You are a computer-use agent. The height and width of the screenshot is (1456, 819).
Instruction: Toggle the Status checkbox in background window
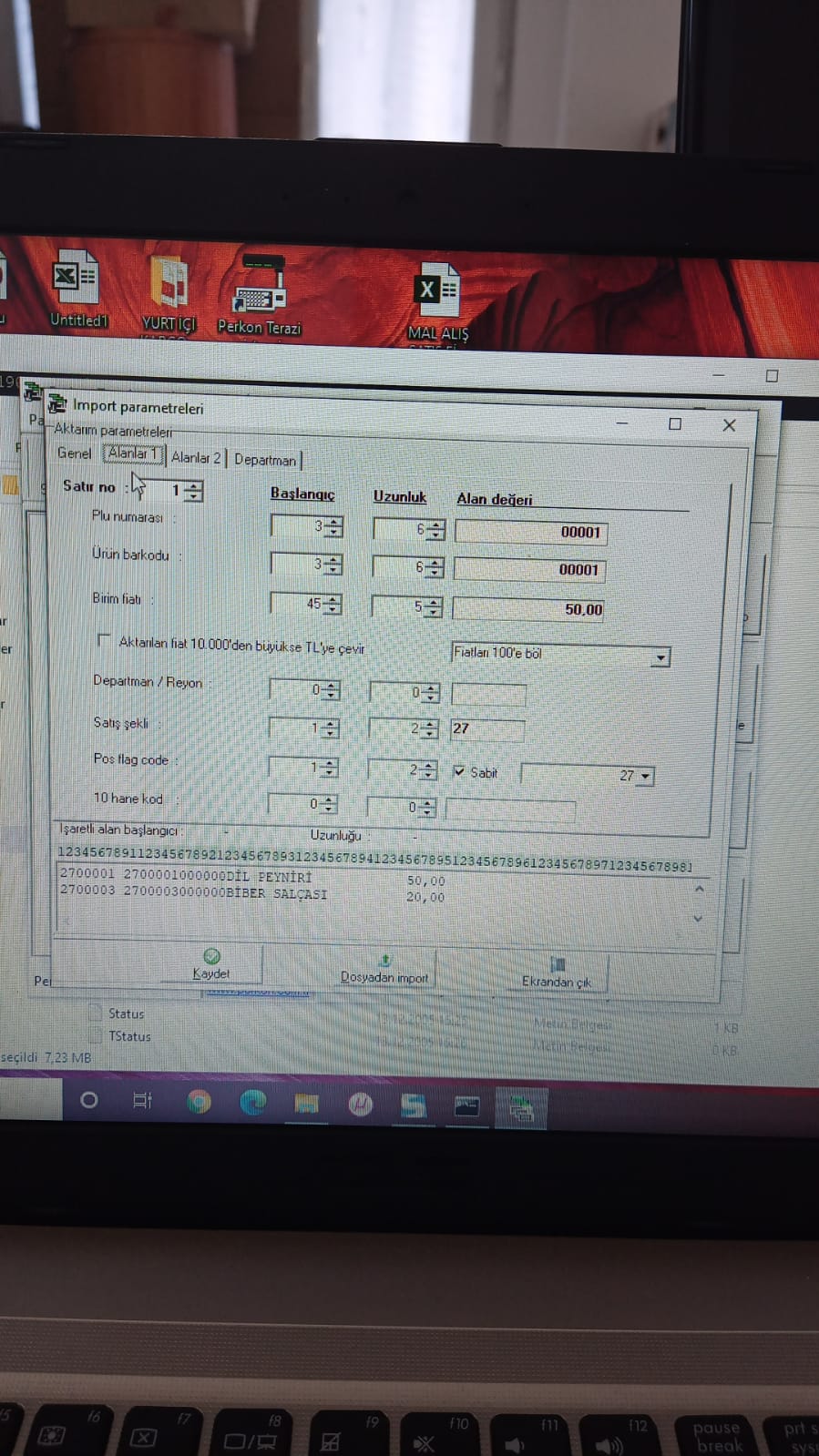(x=95, y=1013)
